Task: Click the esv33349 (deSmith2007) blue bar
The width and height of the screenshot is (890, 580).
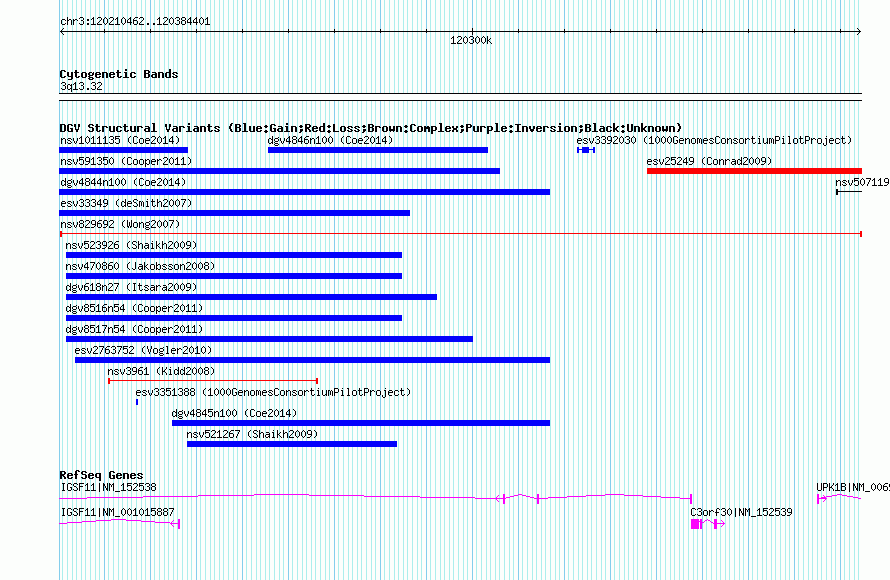Action: [x=234, y=213]
